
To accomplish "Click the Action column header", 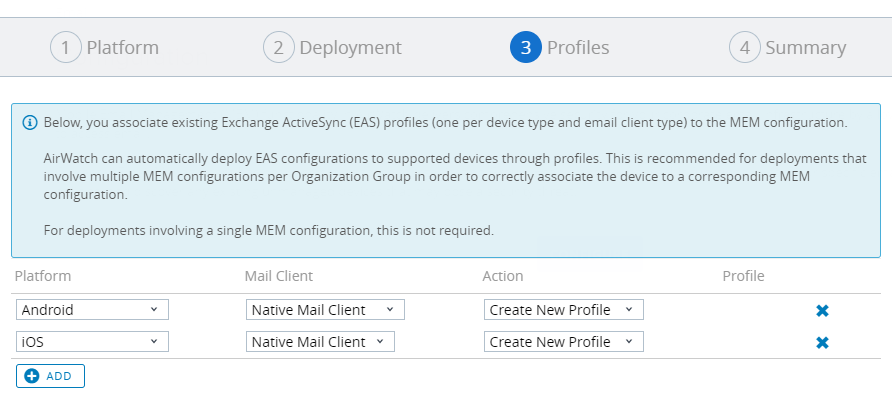I will [503, 276].
